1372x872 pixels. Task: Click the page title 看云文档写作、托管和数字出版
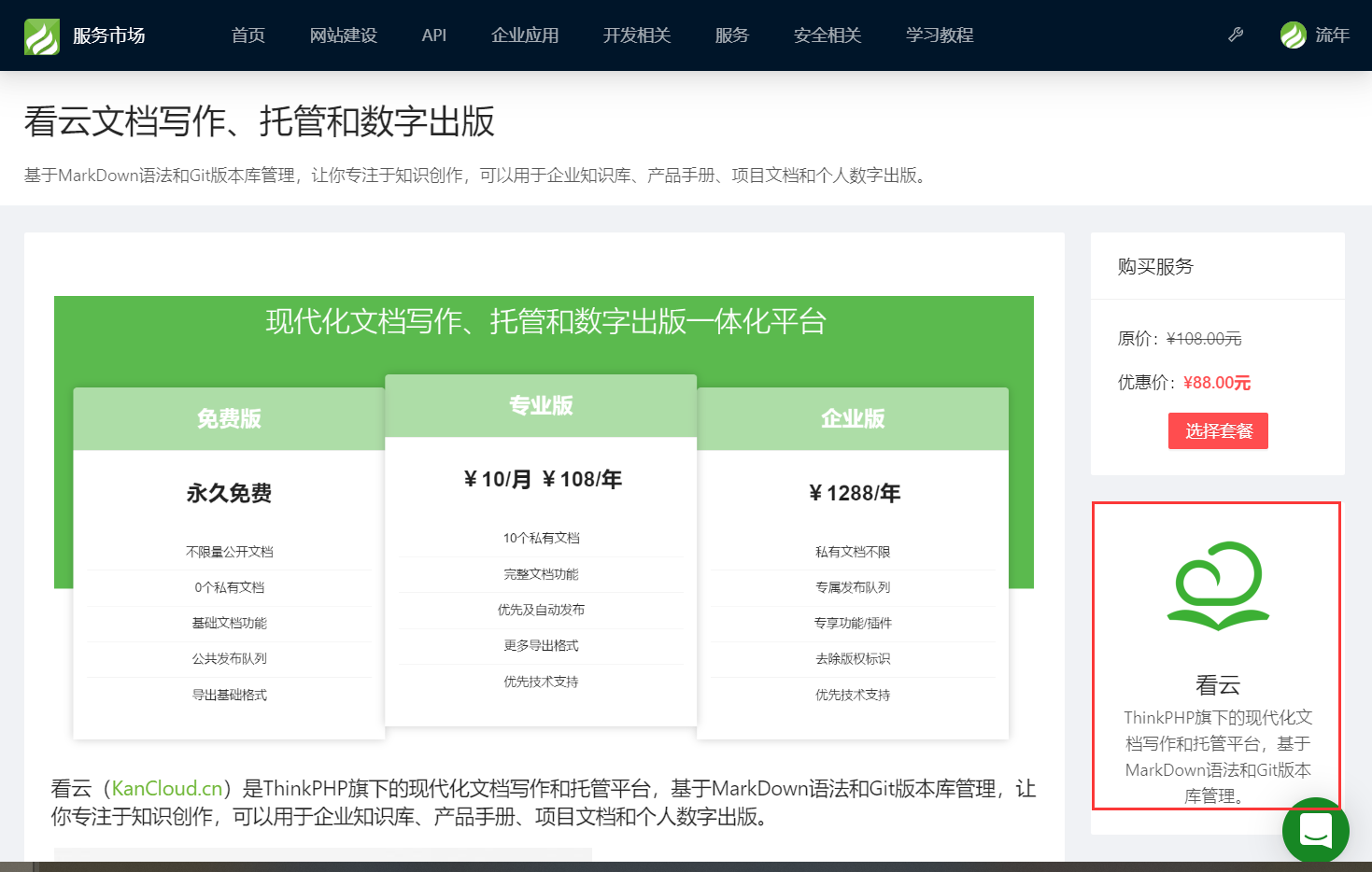pos(260,121)
